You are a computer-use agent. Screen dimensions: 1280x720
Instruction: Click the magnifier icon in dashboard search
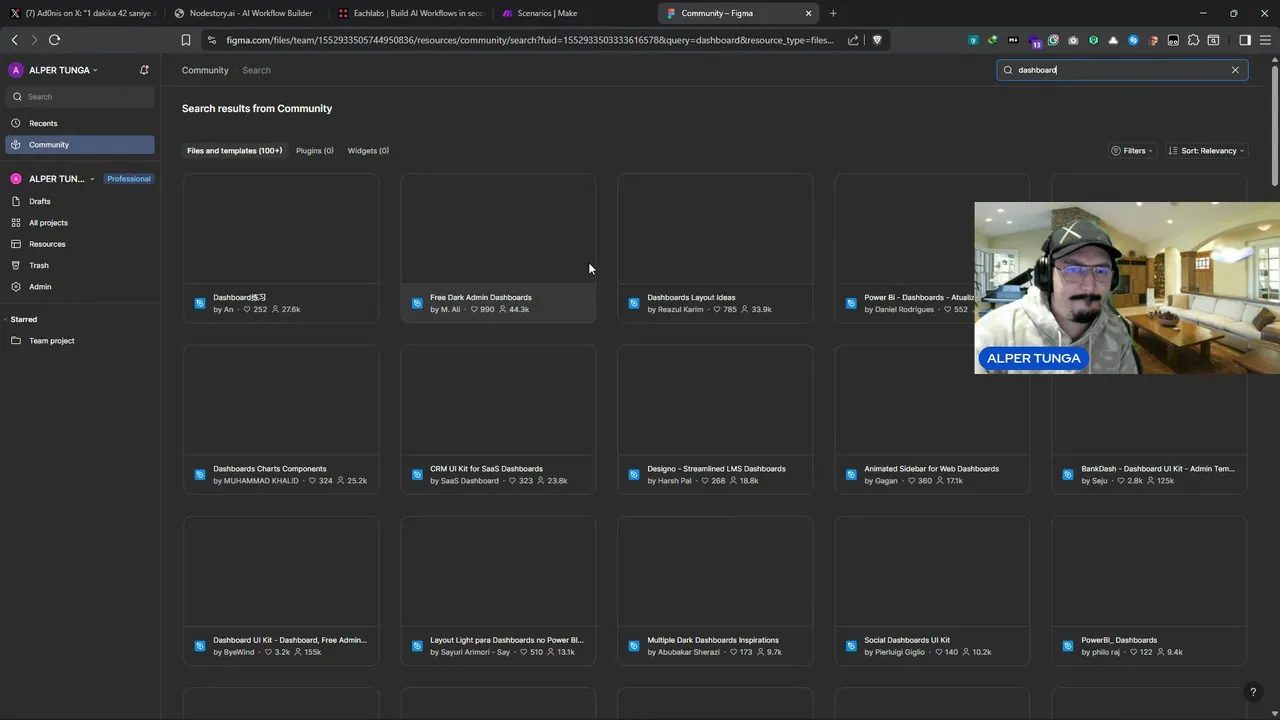1008,70
